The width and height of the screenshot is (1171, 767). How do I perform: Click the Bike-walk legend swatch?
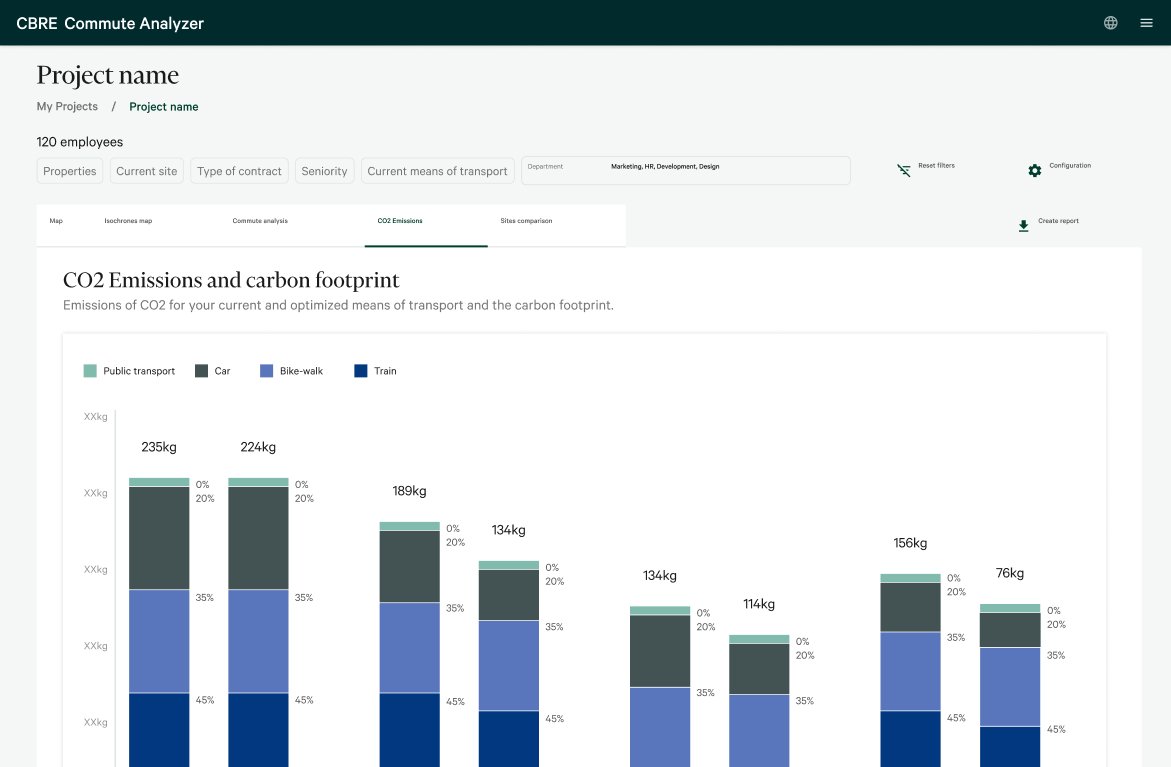click(x=267, y=370)
